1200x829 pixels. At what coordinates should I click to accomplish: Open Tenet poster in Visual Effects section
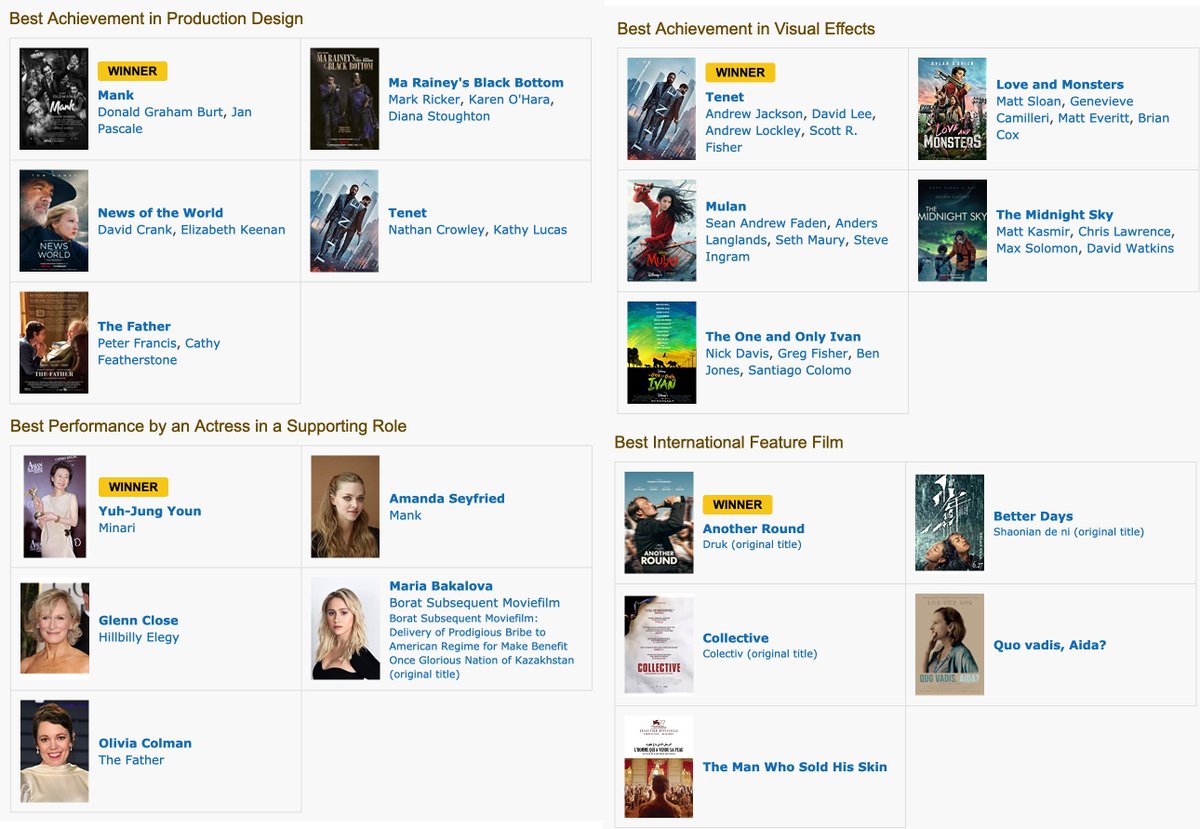point(661,109)
